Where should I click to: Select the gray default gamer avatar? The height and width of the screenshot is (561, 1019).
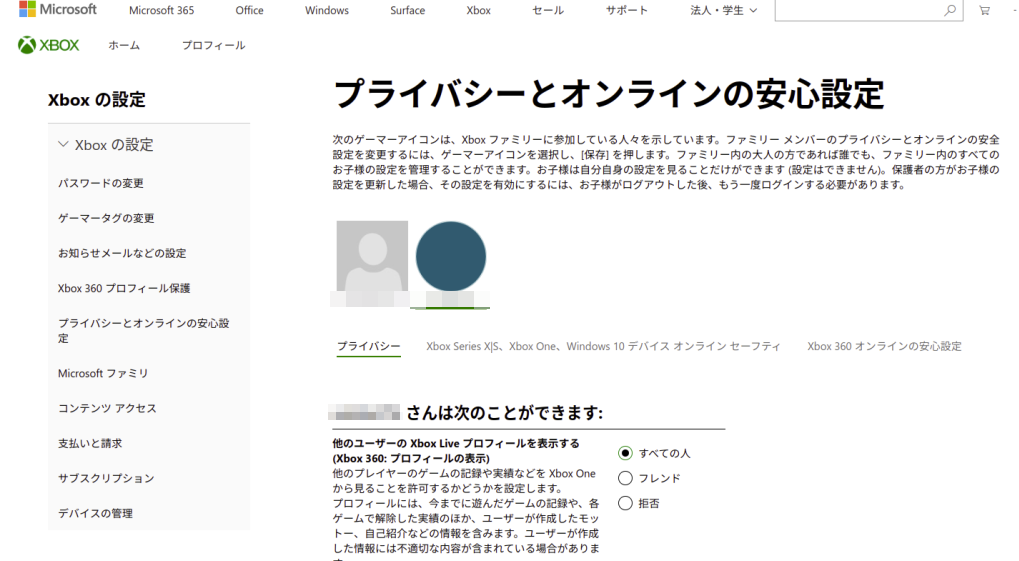(x=372, y=255)
